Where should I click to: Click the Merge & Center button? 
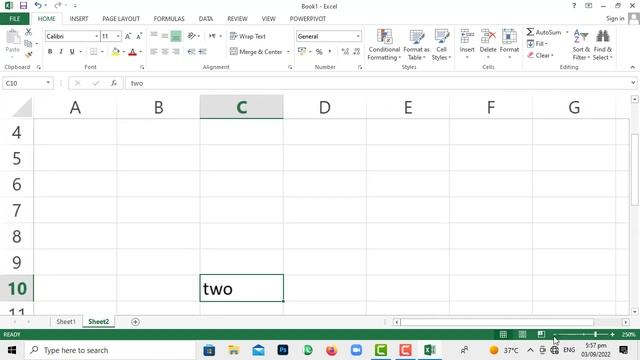[x=256, y=52]
